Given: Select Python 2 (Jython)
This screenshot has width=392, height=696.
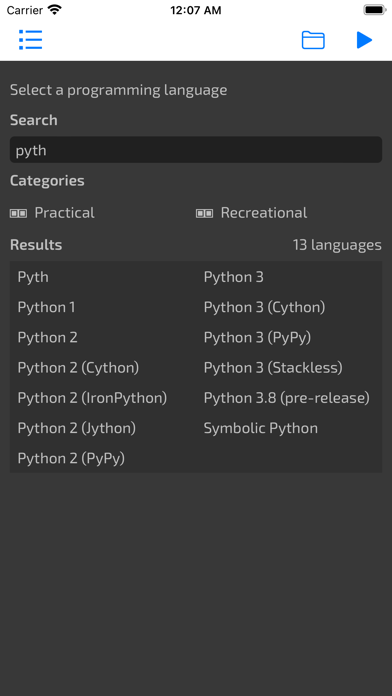Looking at the screenshot, I should 77,428.
